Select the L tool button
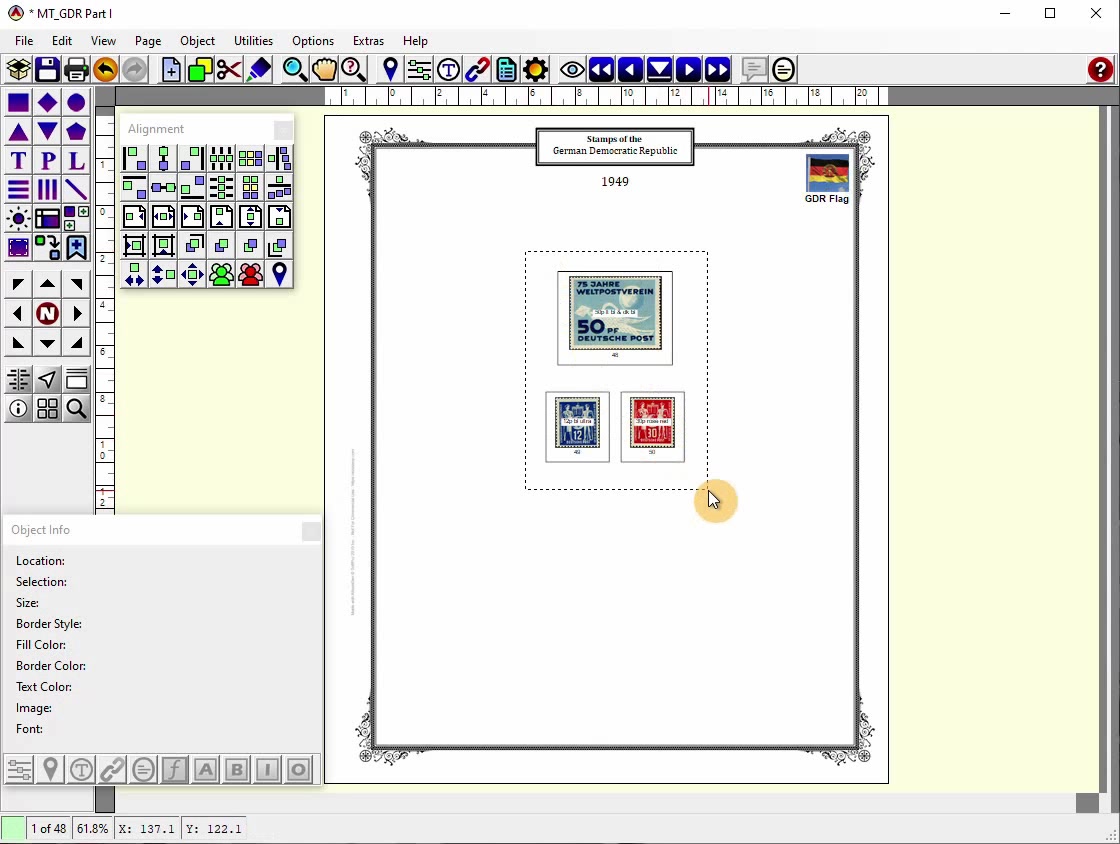Viewport: 1120px width, 844px height. pos(76,161)
